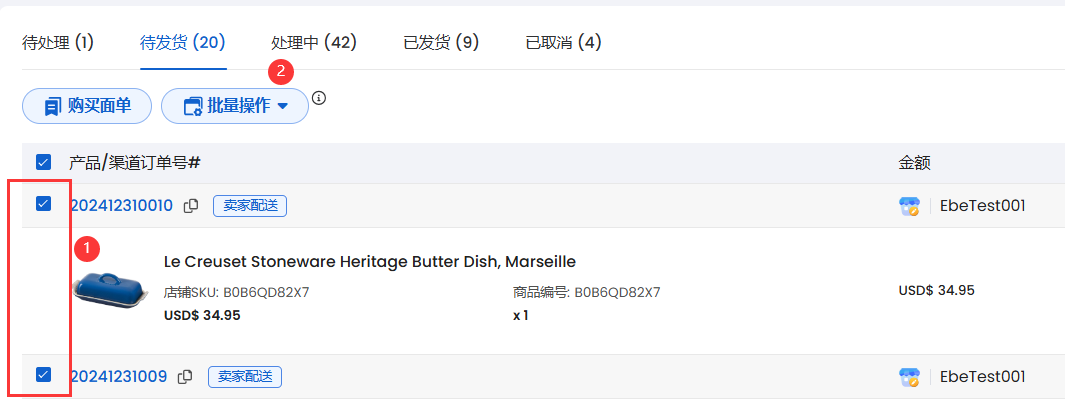
Task: Select the 待发货 (20) tab
Action: [183, 43]
